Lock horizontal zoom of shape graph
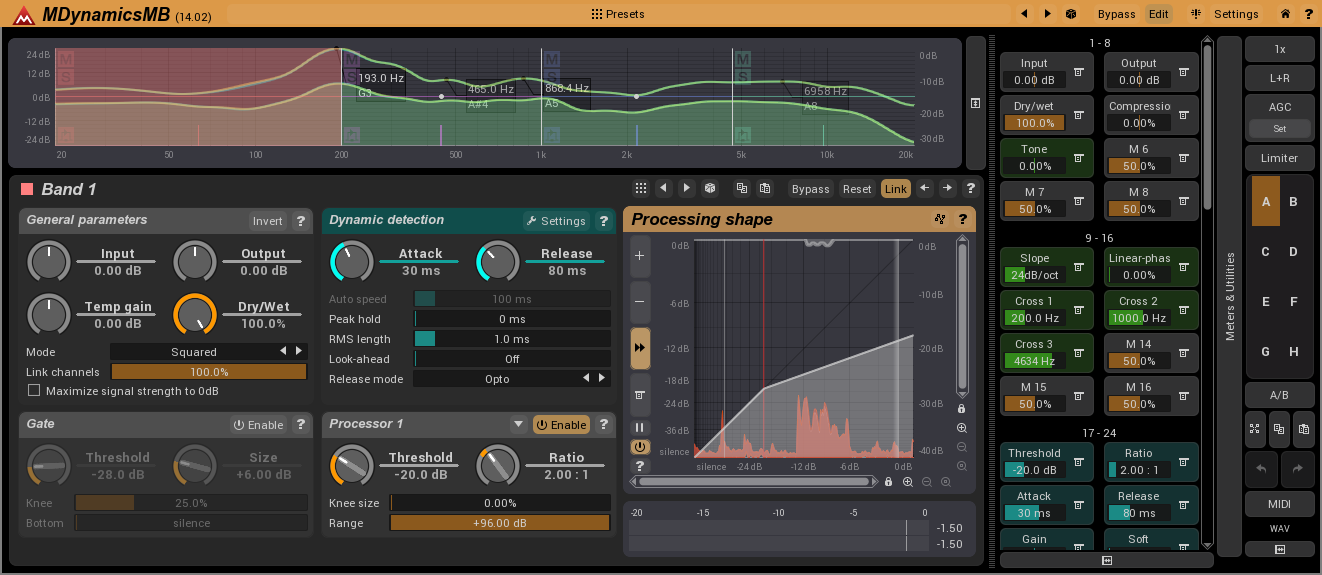This screenshot has width=1322, height=575. [x=888, y=482]
